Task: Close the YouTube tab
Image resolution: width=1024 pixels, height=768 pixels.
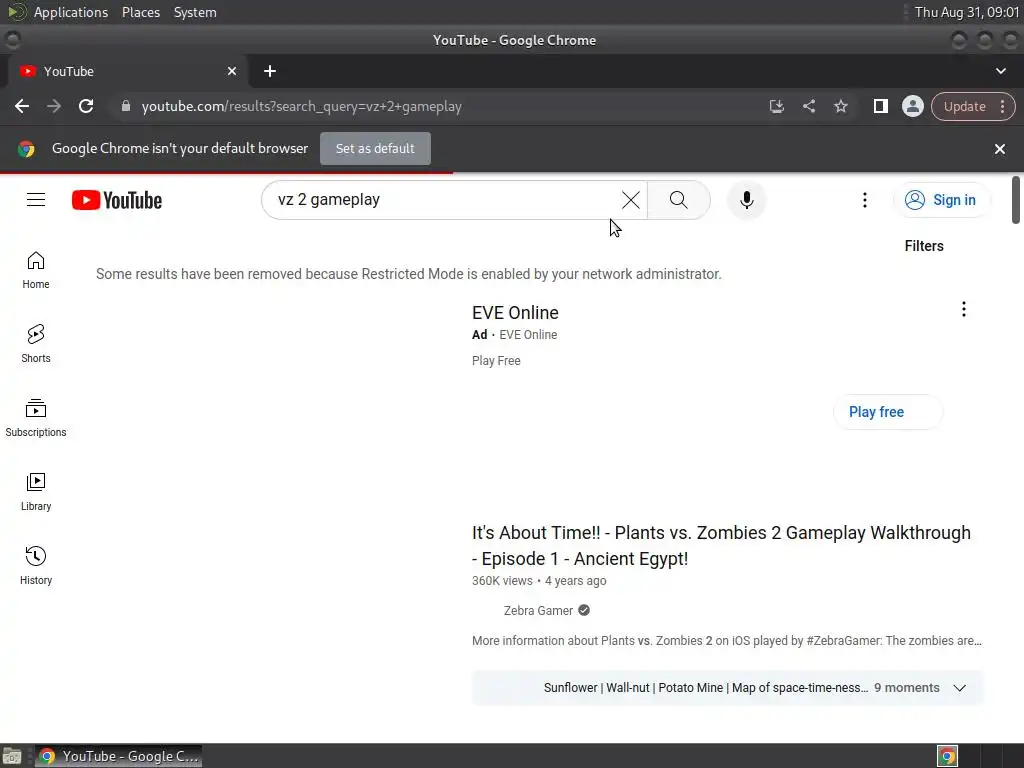Action: pyautogui.click(x=232, y=71)
